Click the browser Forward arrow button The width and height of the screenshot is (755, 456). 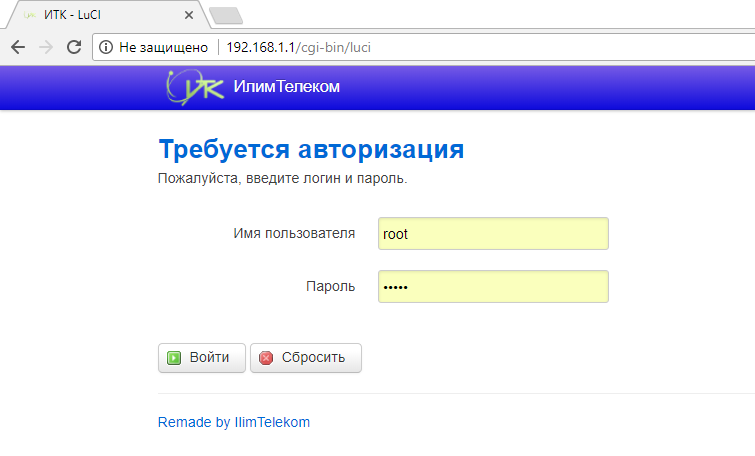45,47
